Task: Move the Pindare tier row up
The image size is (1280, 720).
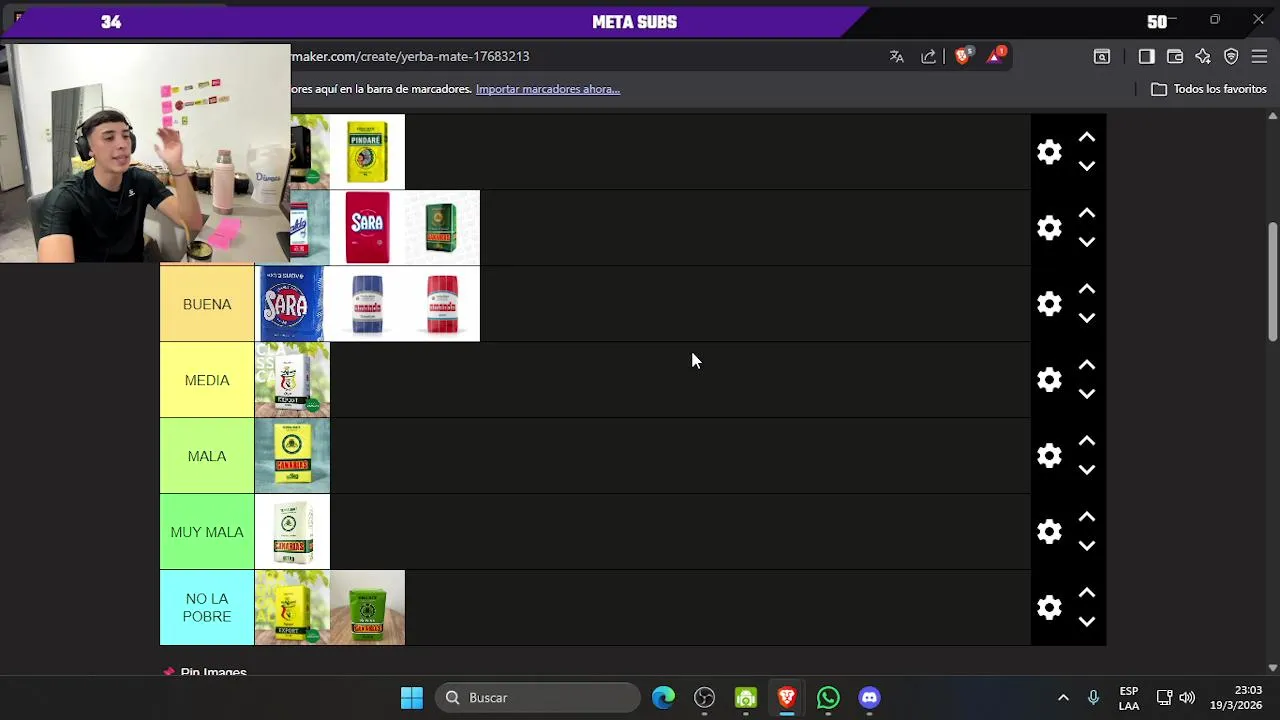Action: (1087, 138)
